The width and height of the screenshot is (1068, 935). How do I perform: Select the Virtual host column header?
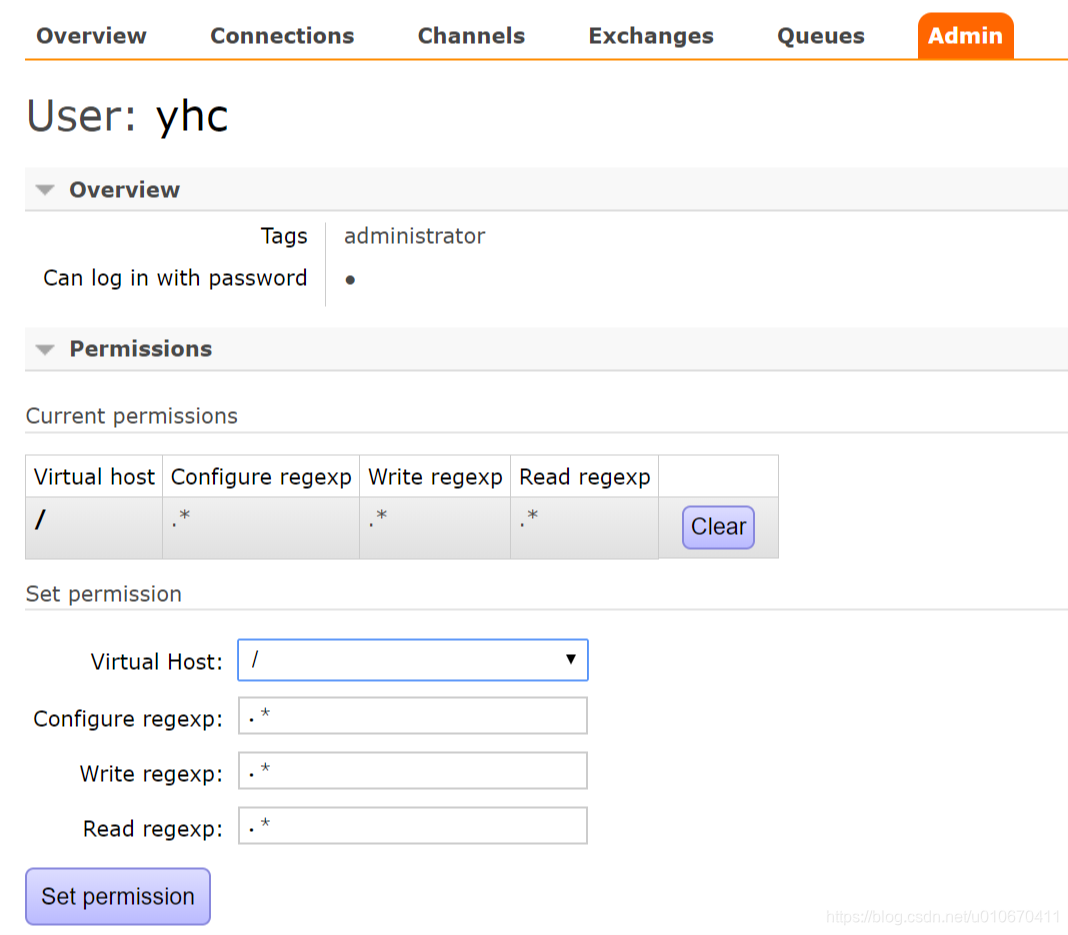(93, 476)
